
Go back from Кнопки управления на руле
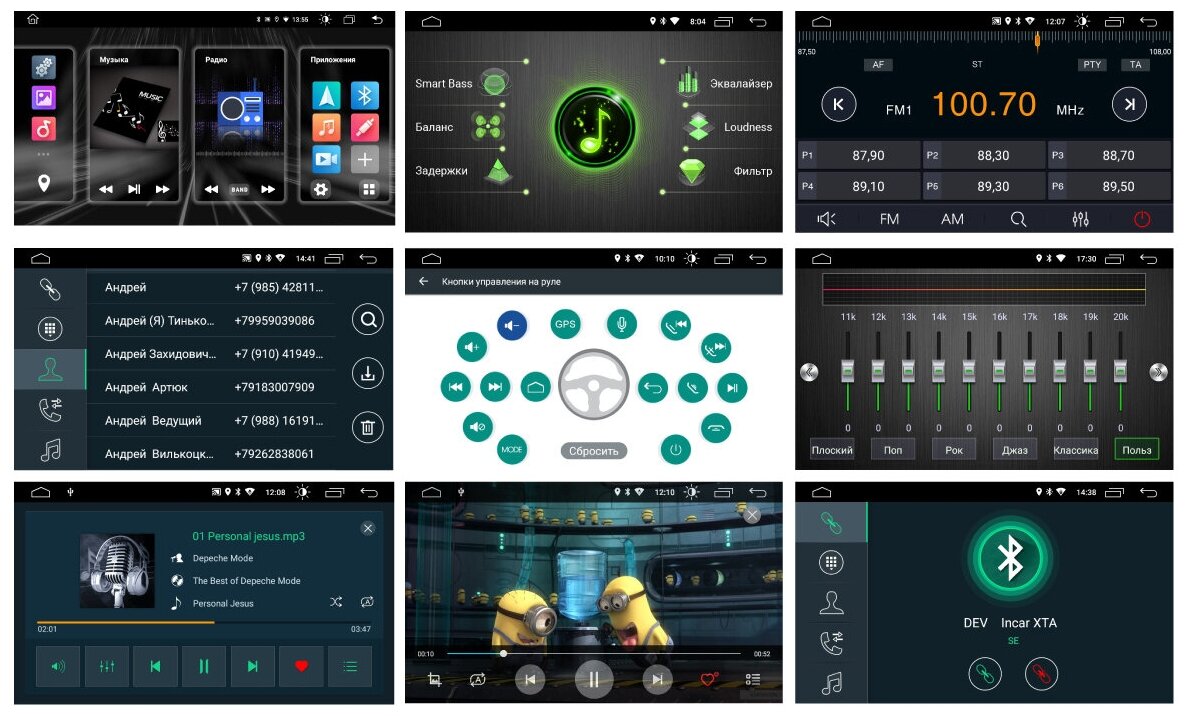pyautogui.click(x=424, y=281)
